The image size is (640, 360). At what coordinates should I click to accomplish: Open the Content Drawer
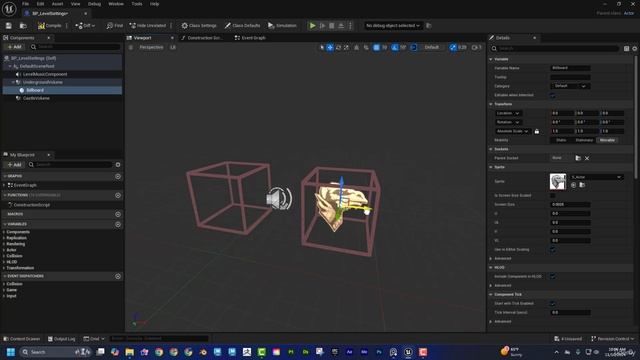pos(22,339)
